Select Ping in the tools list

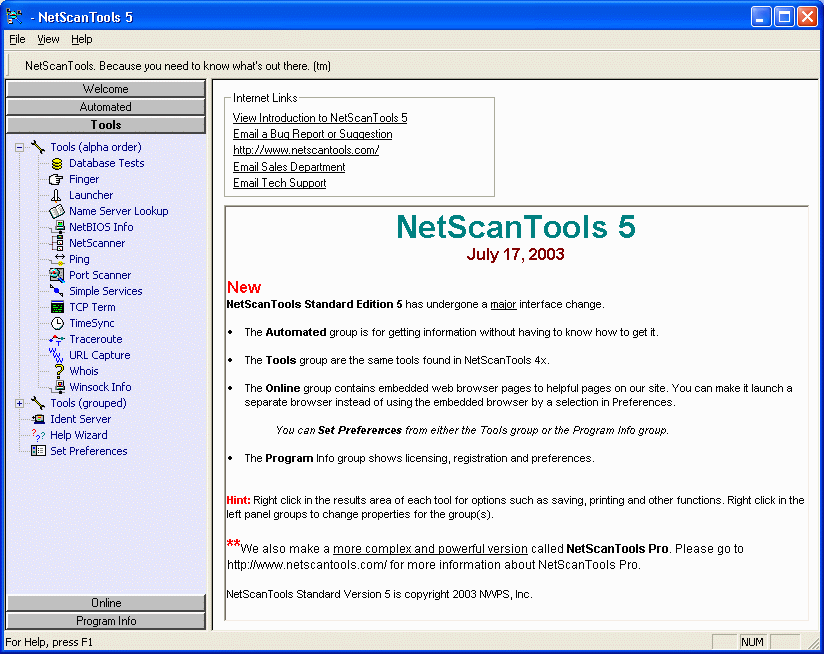[79, 259]
